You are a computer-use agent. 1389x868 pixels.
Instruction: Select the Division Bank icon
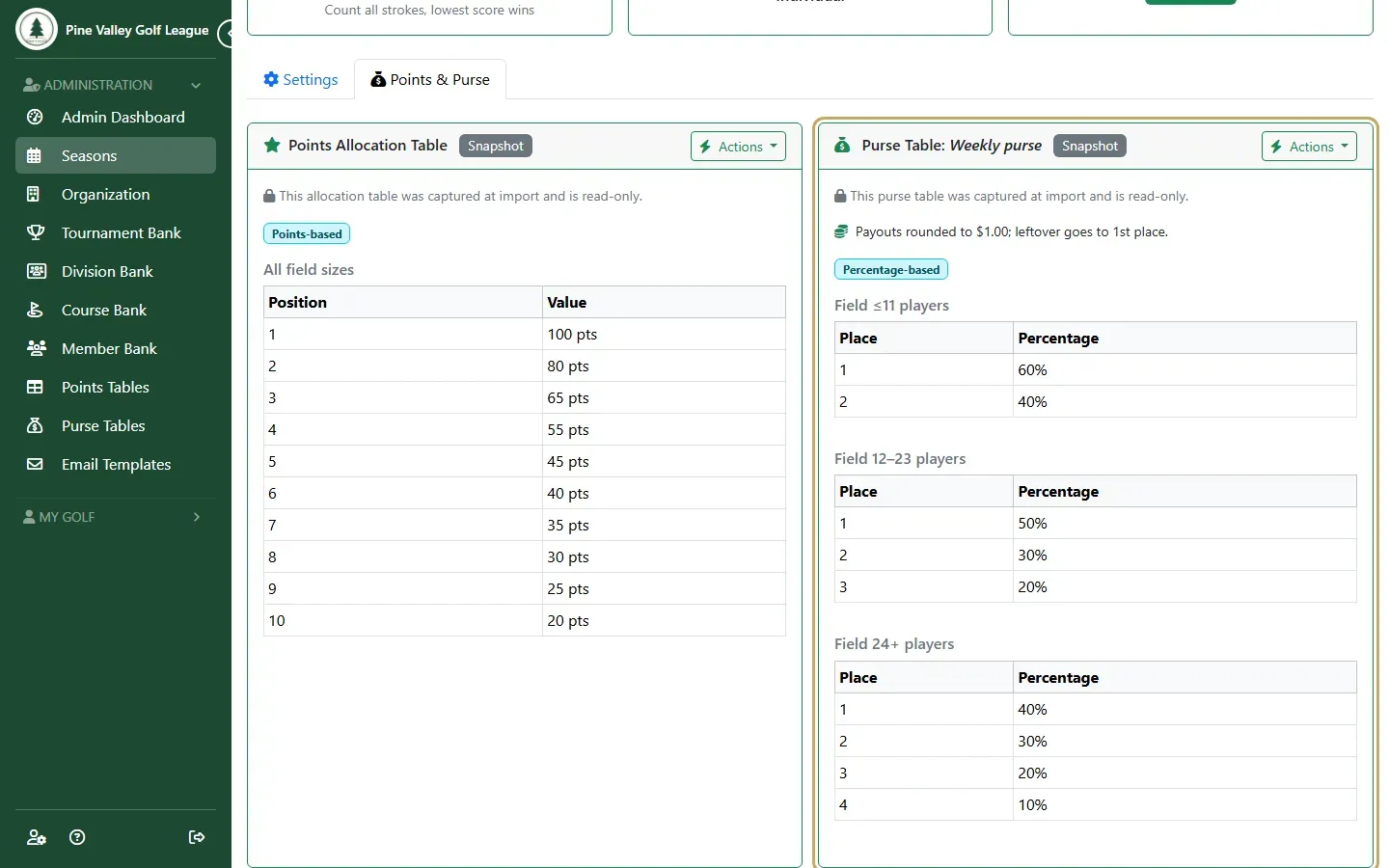(35, 271)
